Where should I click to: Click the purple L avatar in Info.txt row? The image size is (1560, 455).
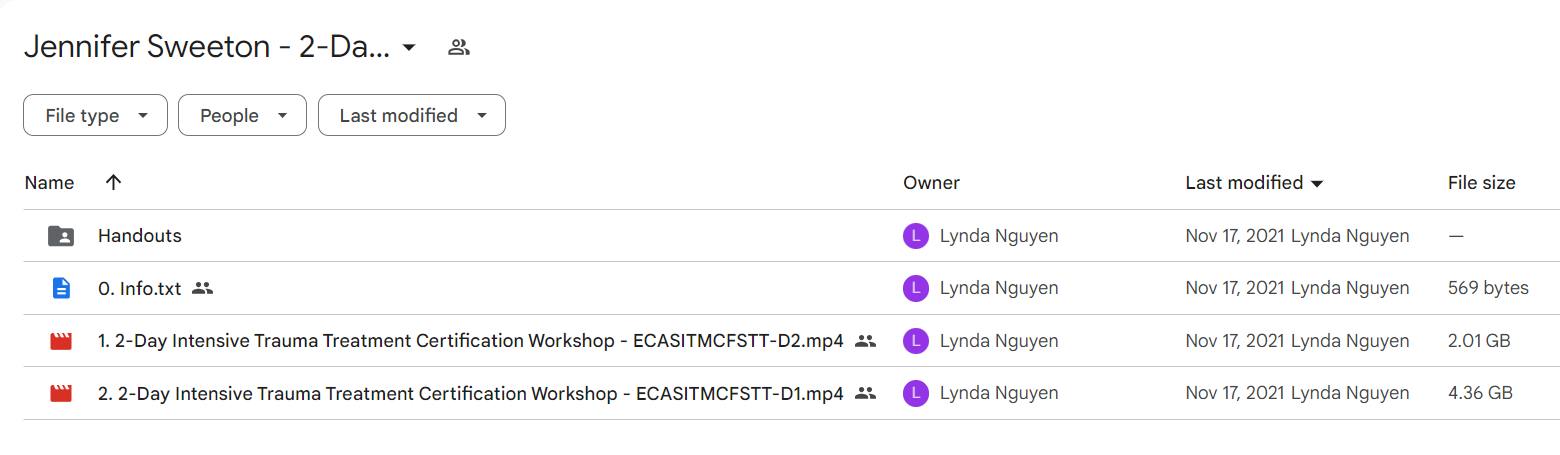tap(915, 288)
